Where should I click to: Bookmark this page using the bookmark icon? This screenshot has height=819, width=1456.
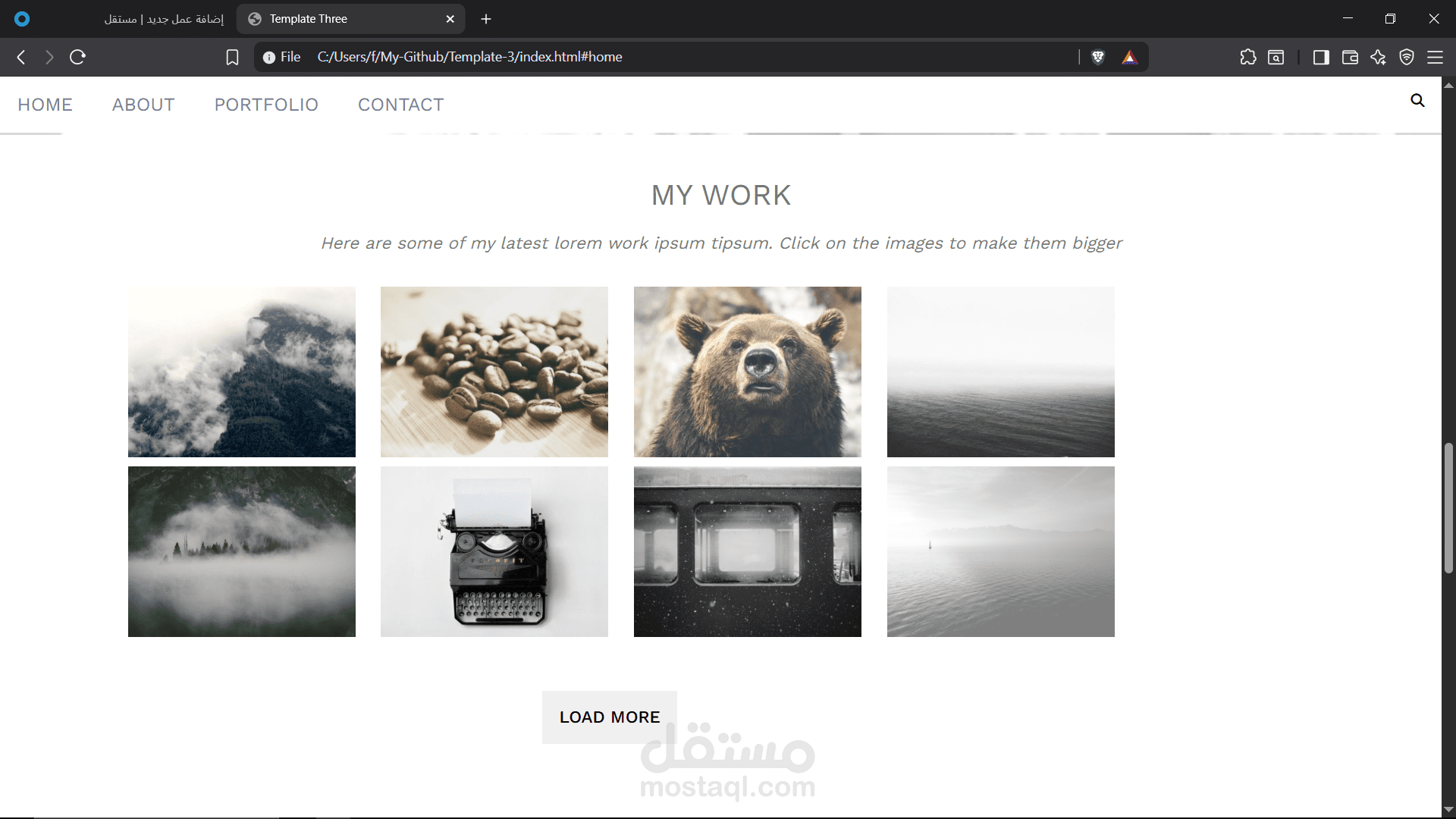point(232,57)
